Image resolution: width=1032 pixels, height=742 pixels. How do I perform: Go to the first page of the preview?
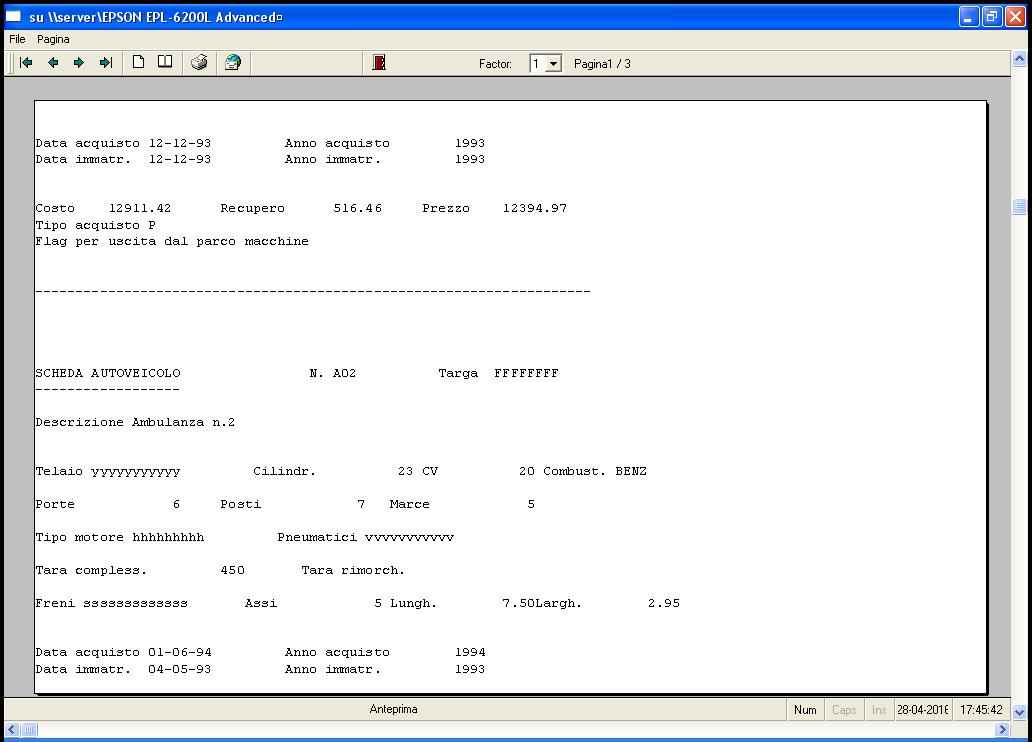pos(26,63)
